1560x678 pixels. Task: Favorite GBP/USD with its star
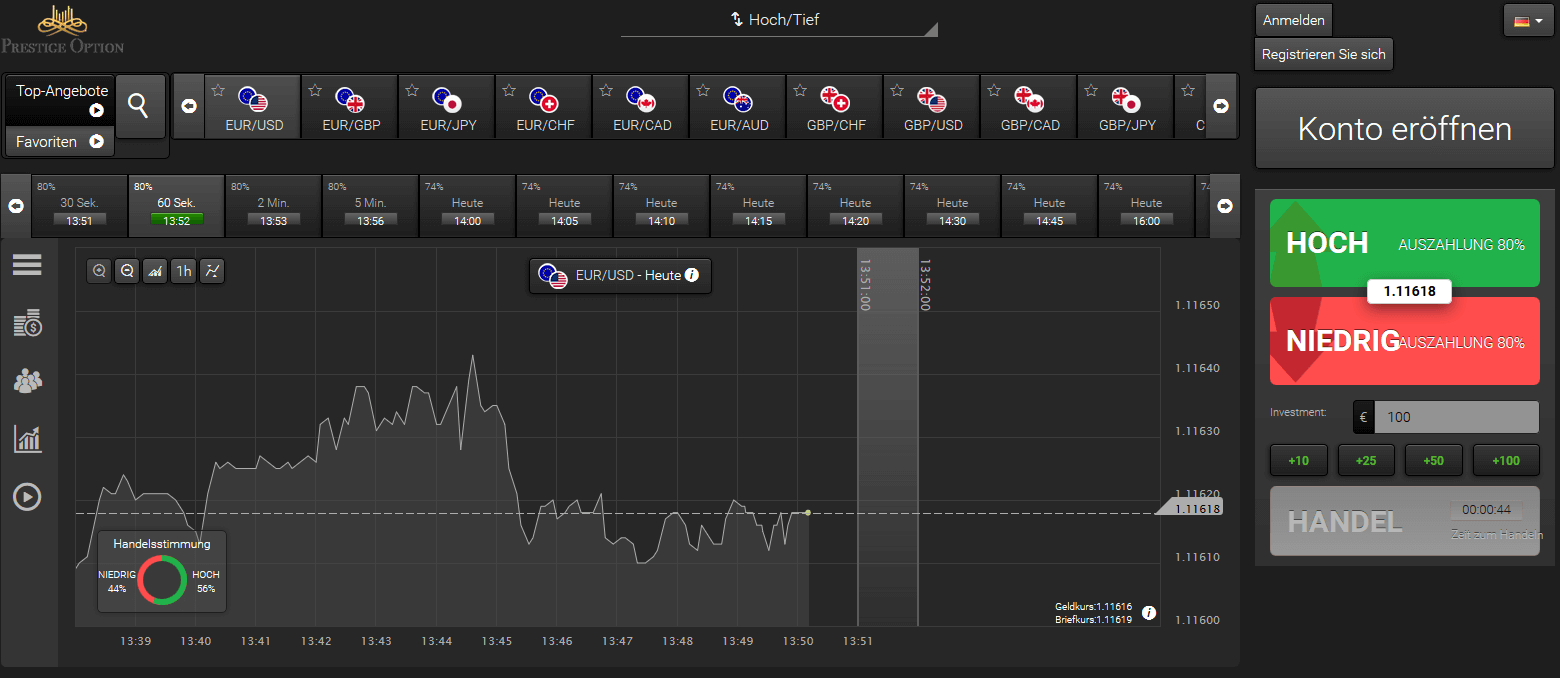tap(896, 90)
